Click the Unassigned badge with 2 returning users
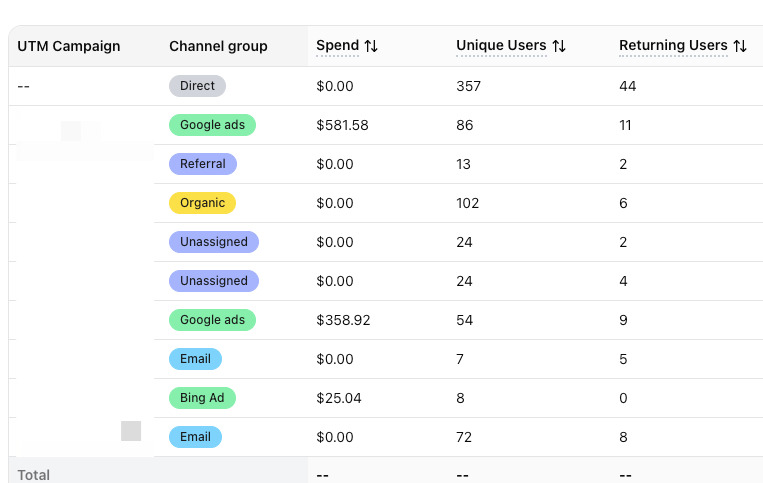 214,242
